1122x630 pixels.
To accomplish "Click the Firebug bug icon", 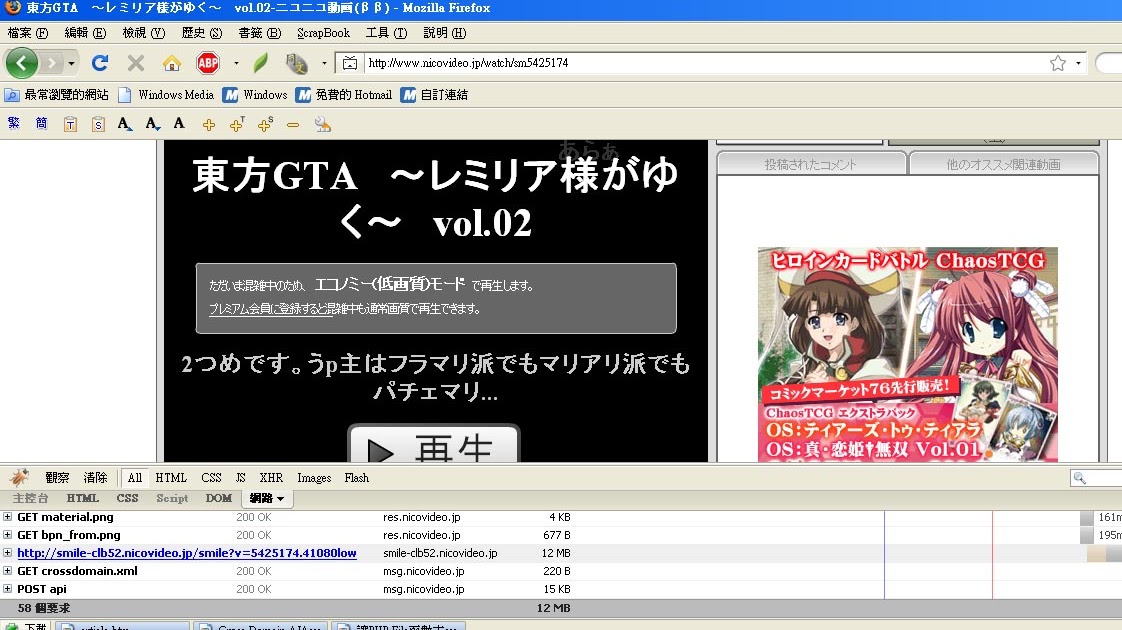I will (x=19, y=478).
